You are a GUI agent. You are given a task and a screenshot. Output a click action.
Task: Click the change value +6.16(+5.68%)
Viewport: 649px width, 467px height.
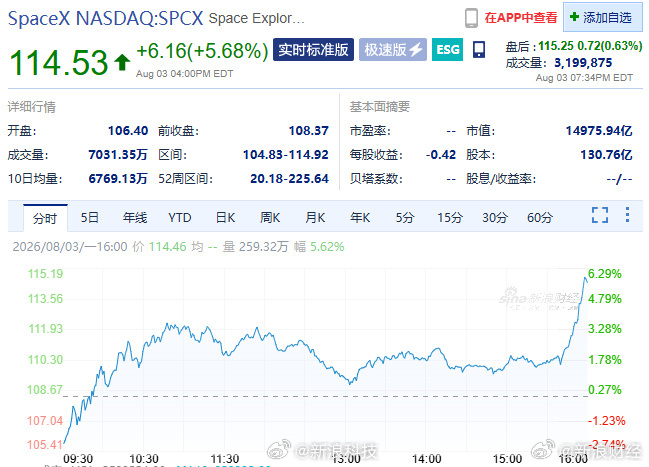(202, 51)
